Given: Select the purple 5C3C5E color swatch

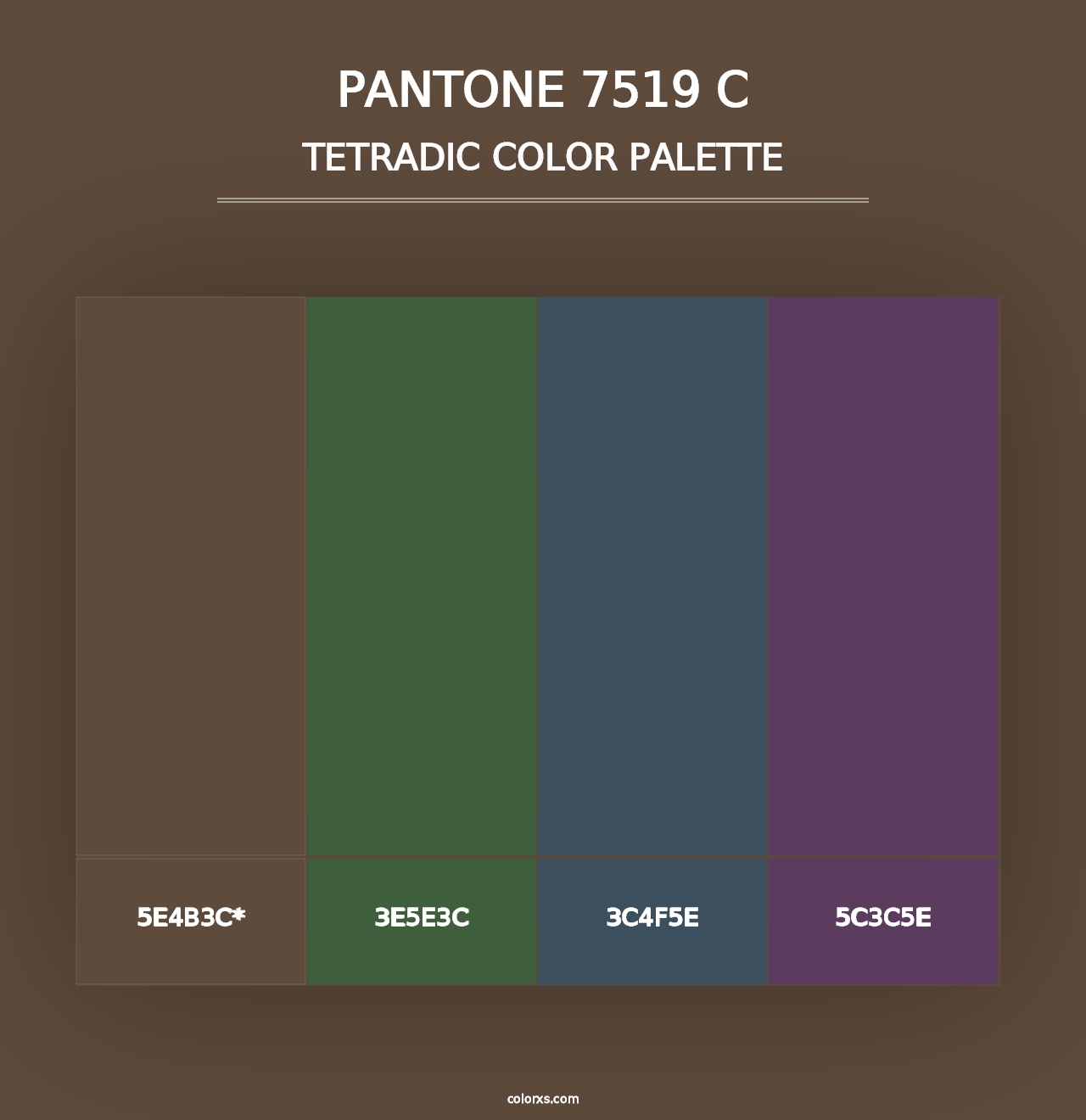Looking at the screenshot, I should [883, 576].
